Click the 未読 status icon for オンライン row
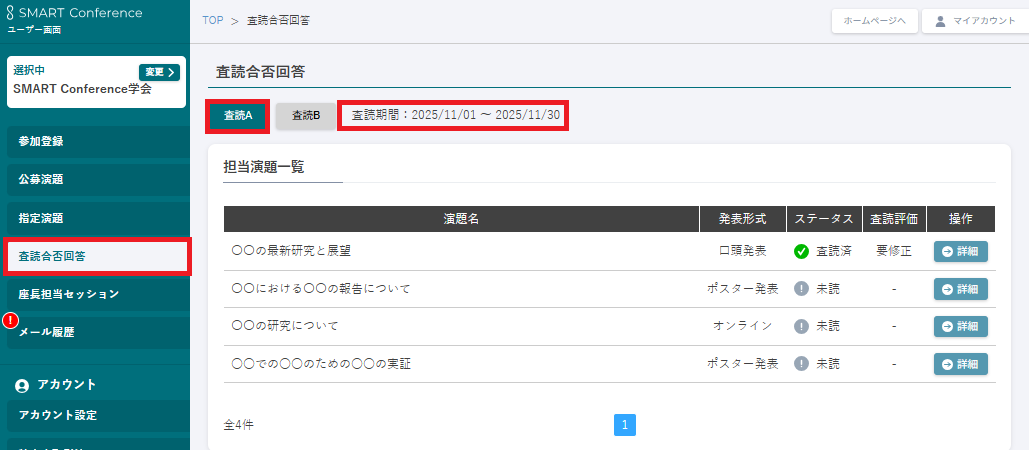Image resolution: width=1029 pixels, height=450 pixels. (801, 326)
